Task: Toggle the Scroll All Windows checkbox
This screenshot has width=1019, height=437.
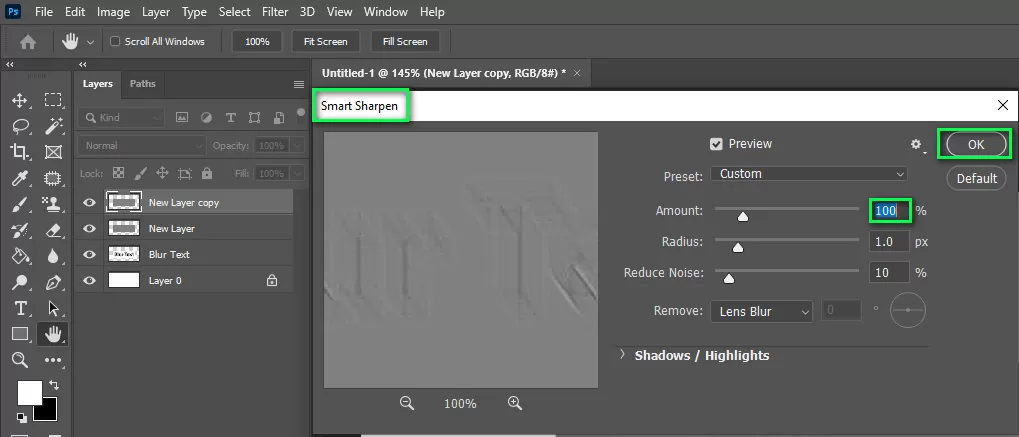Action: [x=115, y=41]
